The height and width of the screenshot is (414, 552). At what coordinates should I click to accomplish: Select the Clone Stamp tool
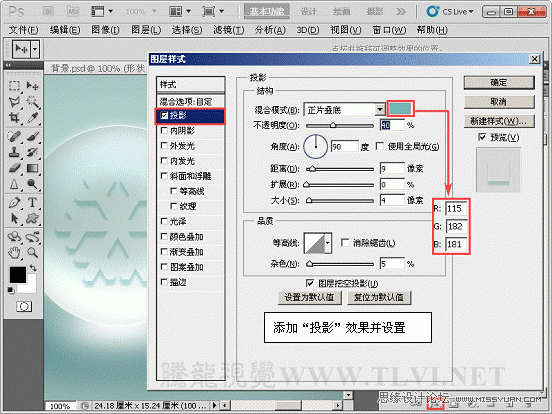pos(14,152)
